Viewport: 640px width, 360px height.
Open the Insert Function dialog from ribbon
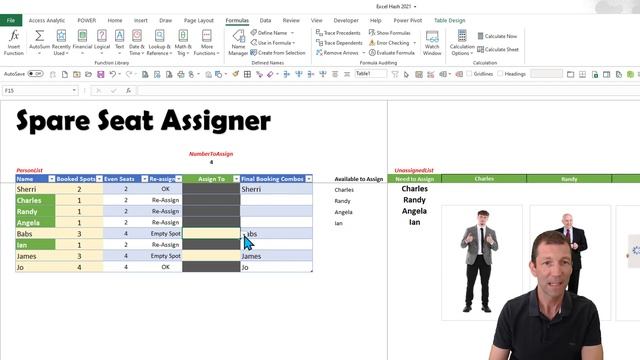point(13,42)
